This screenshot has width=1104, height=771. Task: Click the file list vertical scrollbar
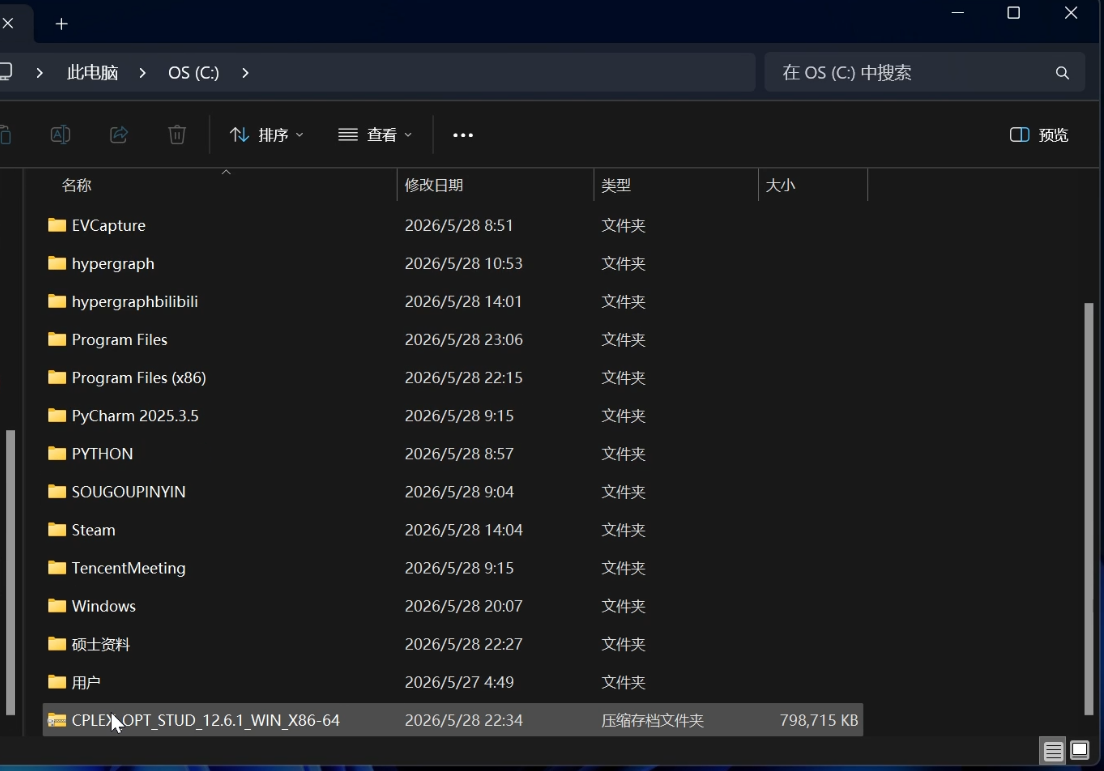[1089, 508]
